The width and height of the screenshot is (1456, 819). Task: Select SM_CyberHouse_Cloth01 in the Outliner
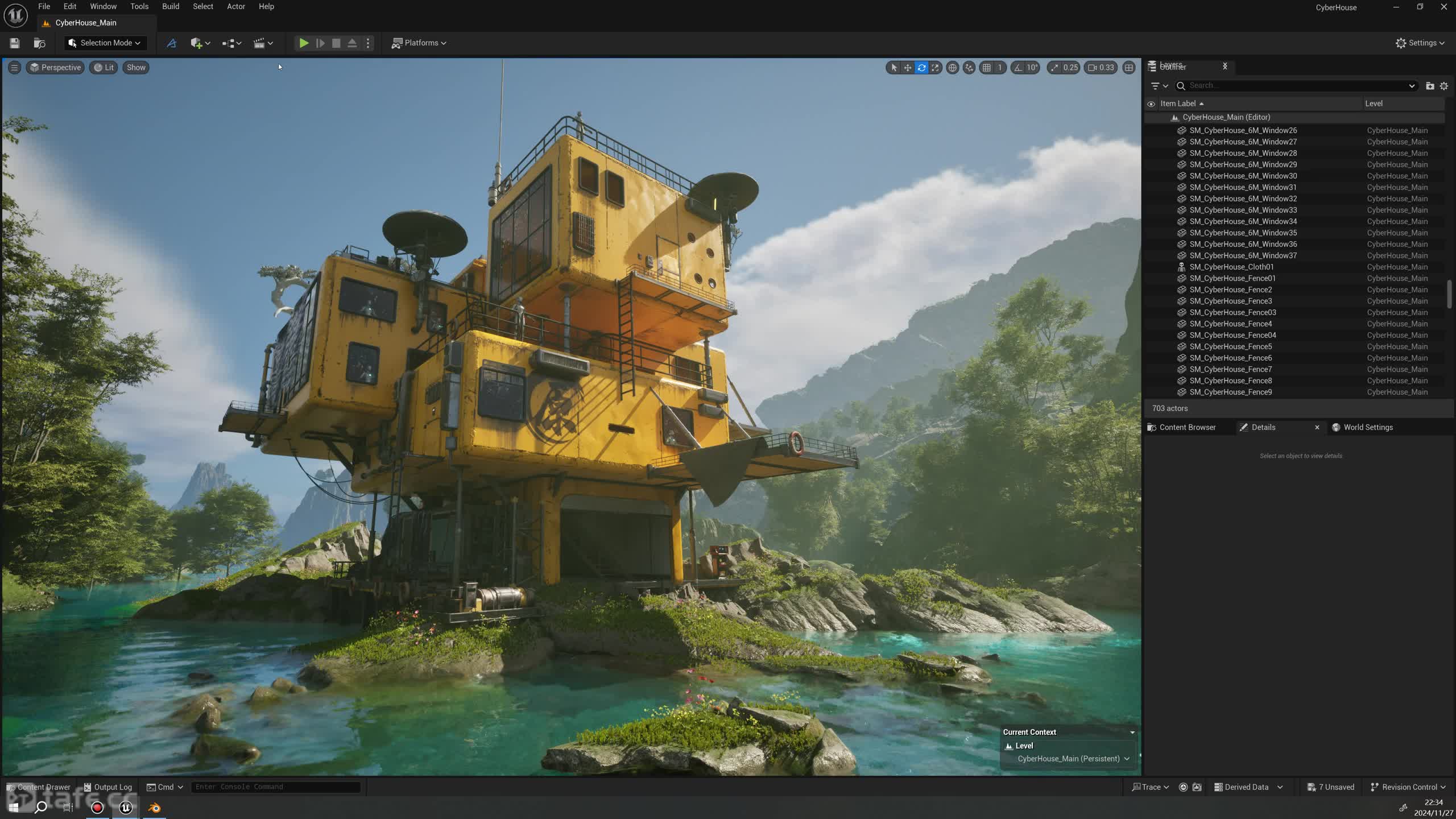(x=1231, y=267)
